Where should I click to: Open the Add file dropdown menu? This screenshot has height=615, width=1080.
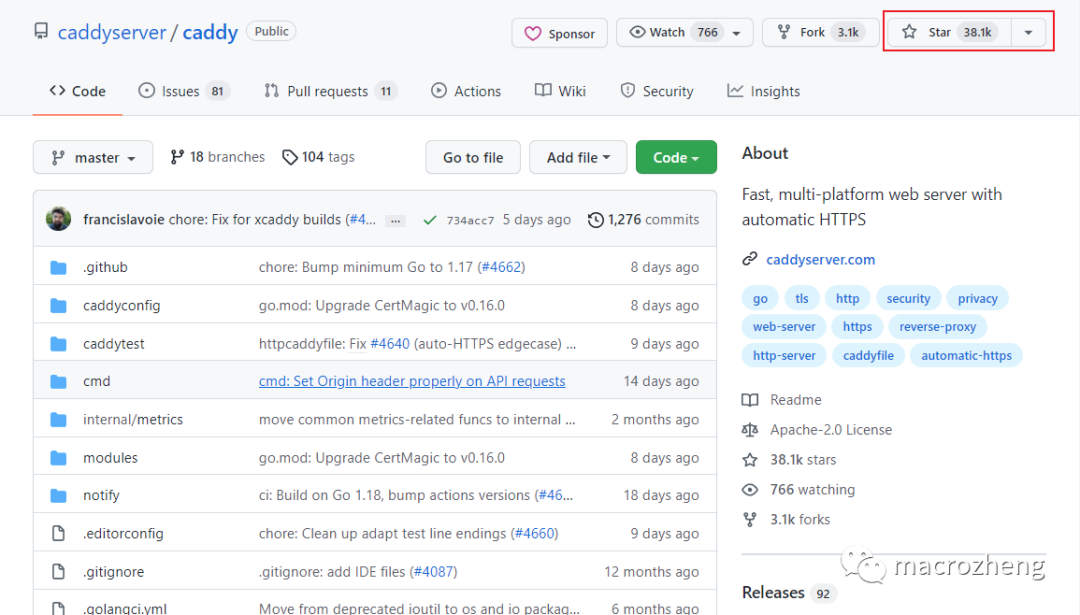coord(578,157)
